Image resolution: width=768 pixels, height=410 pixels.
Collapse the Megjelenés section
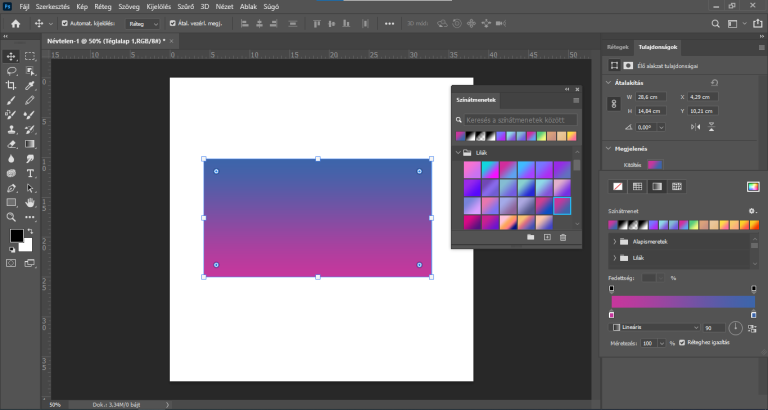click(609, 148)
